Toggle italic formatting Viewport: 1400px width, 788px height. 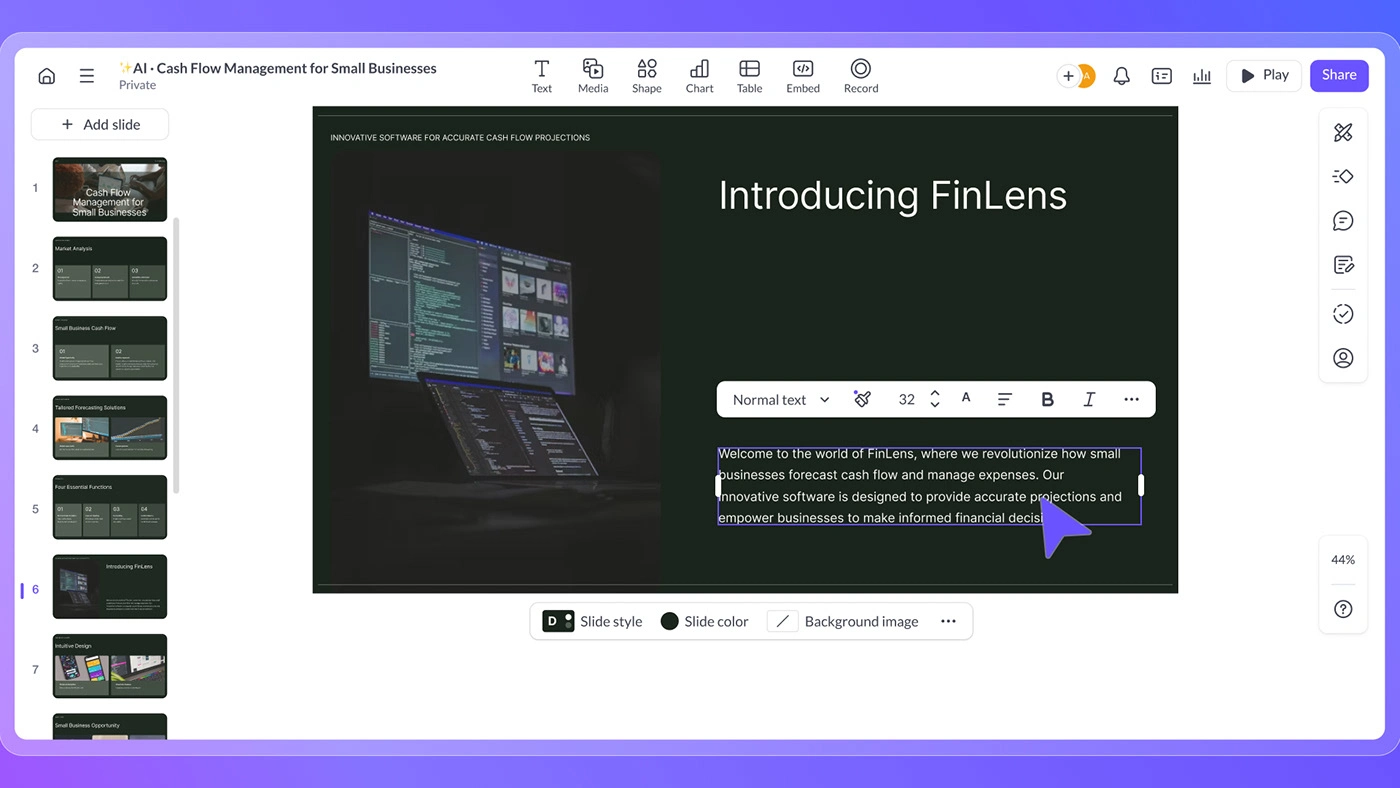1089,399
